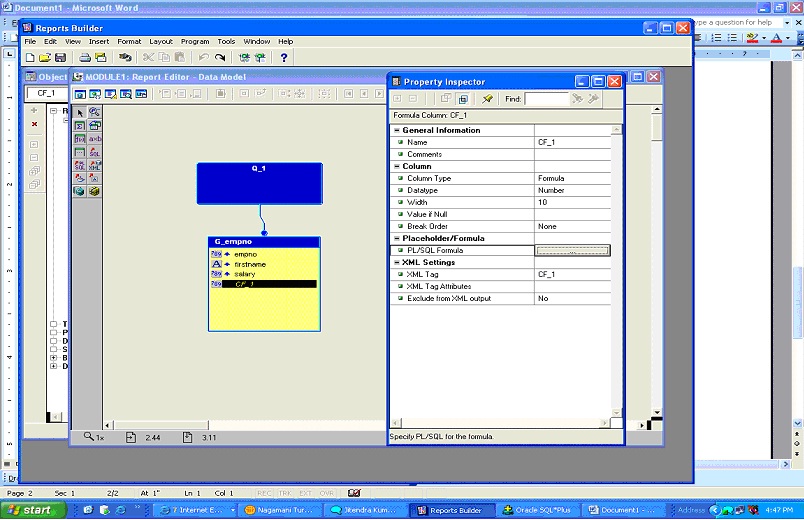Switch to Internet Explorer taskbar group
804x520 pixels.
pyautogui.click(x=195, y=510)
